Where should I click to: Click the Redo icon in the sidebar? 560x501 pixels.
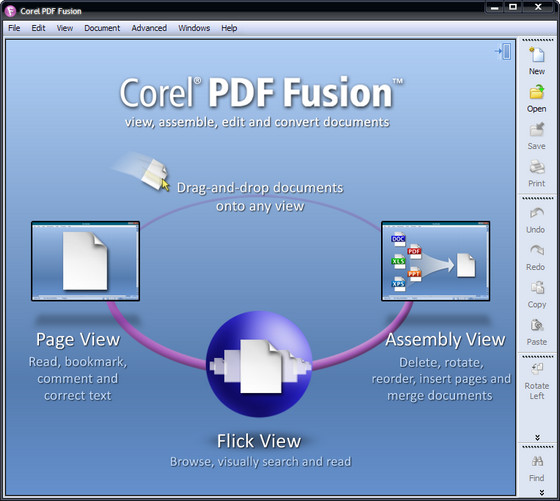click(536, 251)
